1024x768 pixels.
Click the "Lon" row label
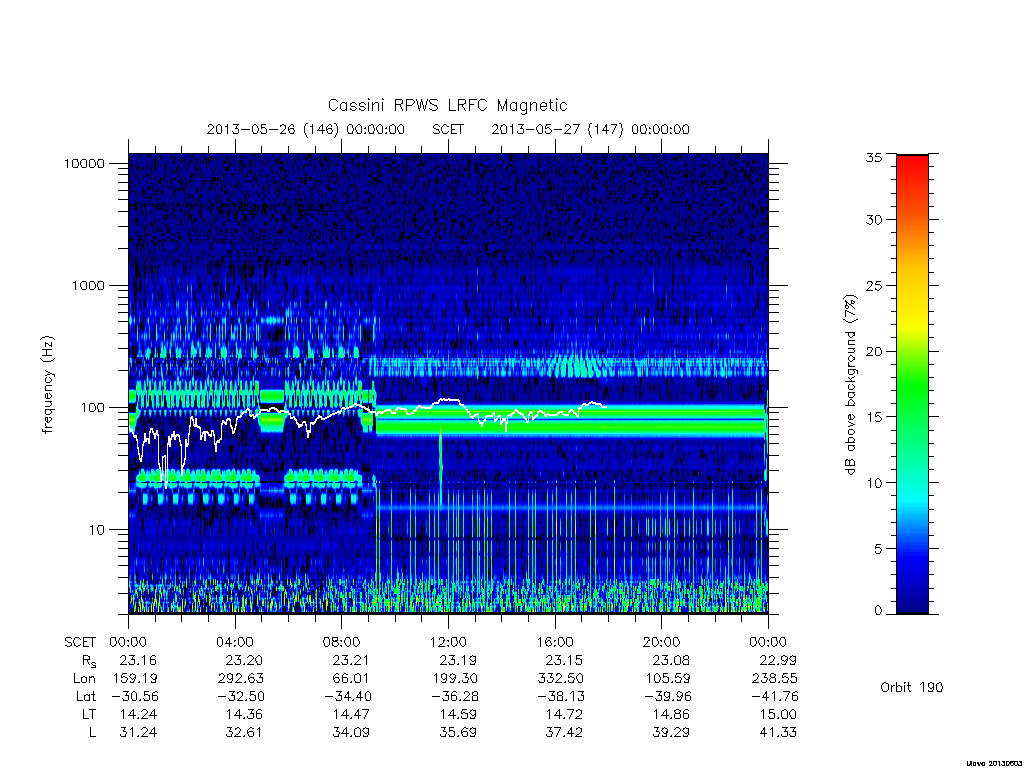84,679
